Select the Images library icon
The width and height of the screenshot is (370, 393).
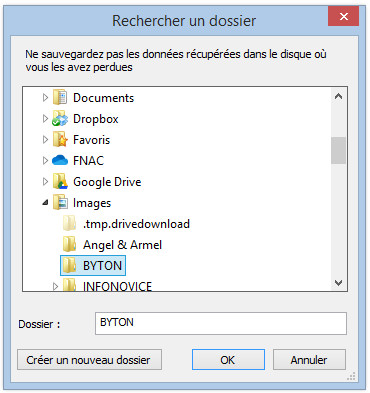[x=60, y=203]
